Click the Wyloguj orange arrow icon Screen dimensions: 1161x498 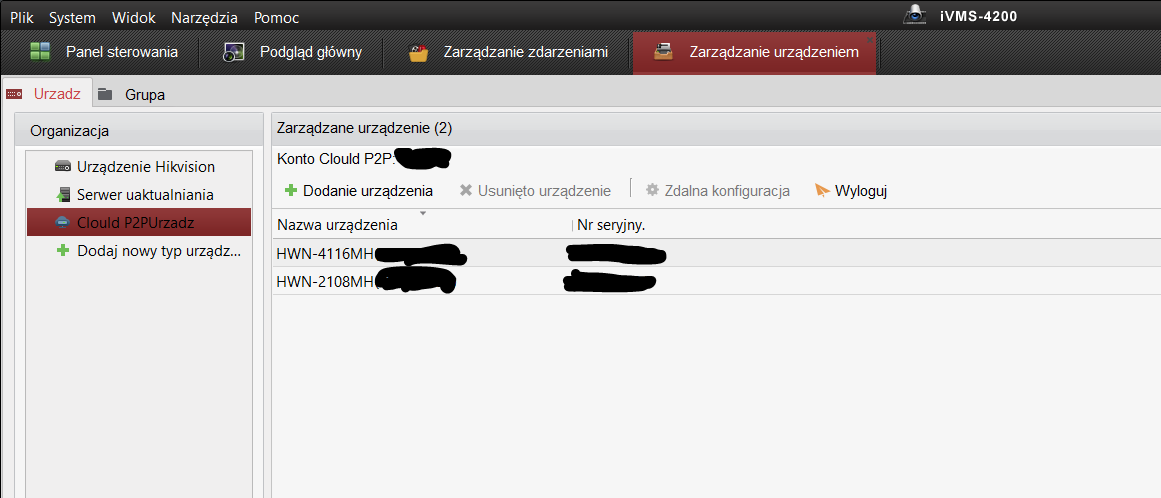pos(822,190)
